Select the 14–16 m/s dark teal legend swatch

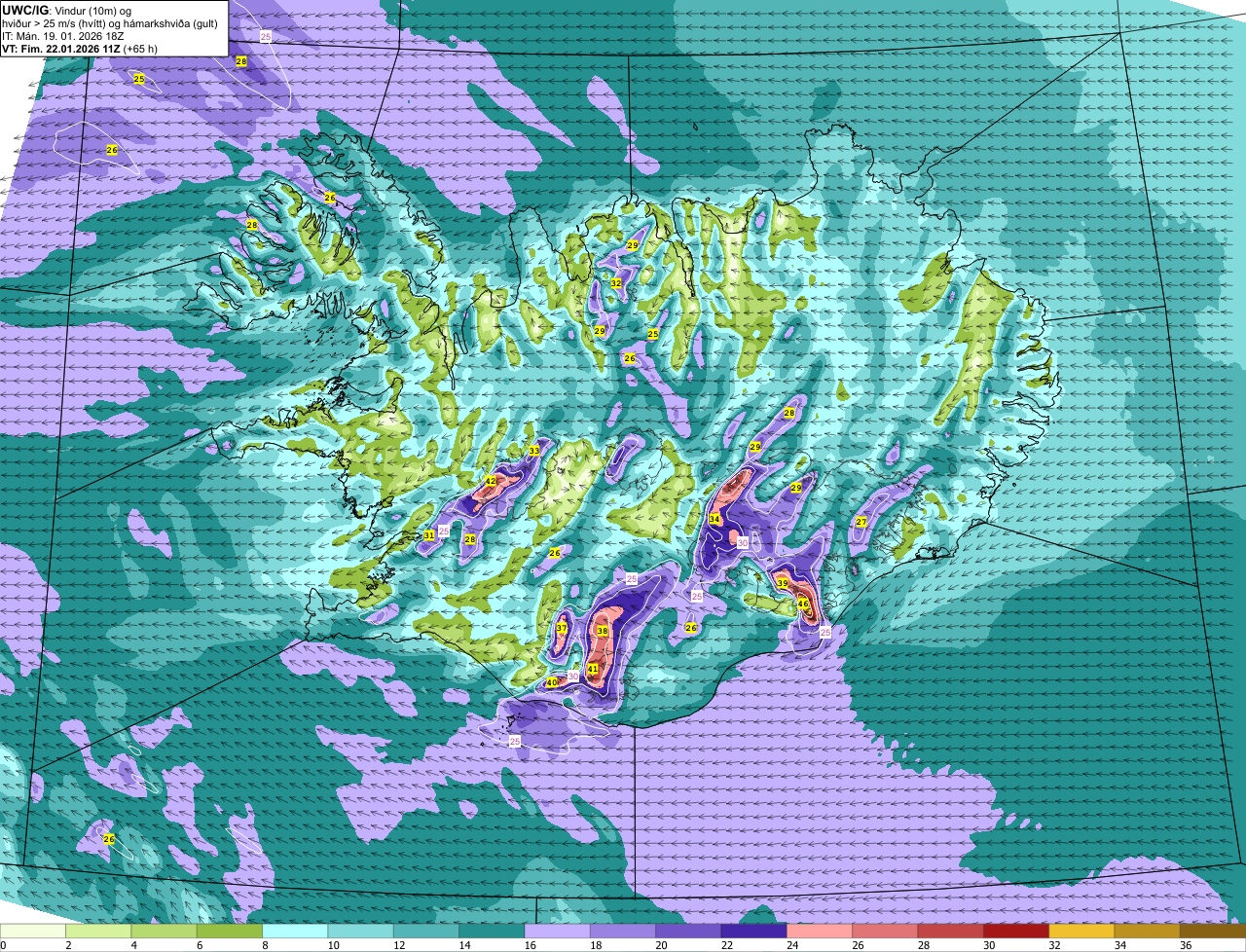tap(492, 931)
